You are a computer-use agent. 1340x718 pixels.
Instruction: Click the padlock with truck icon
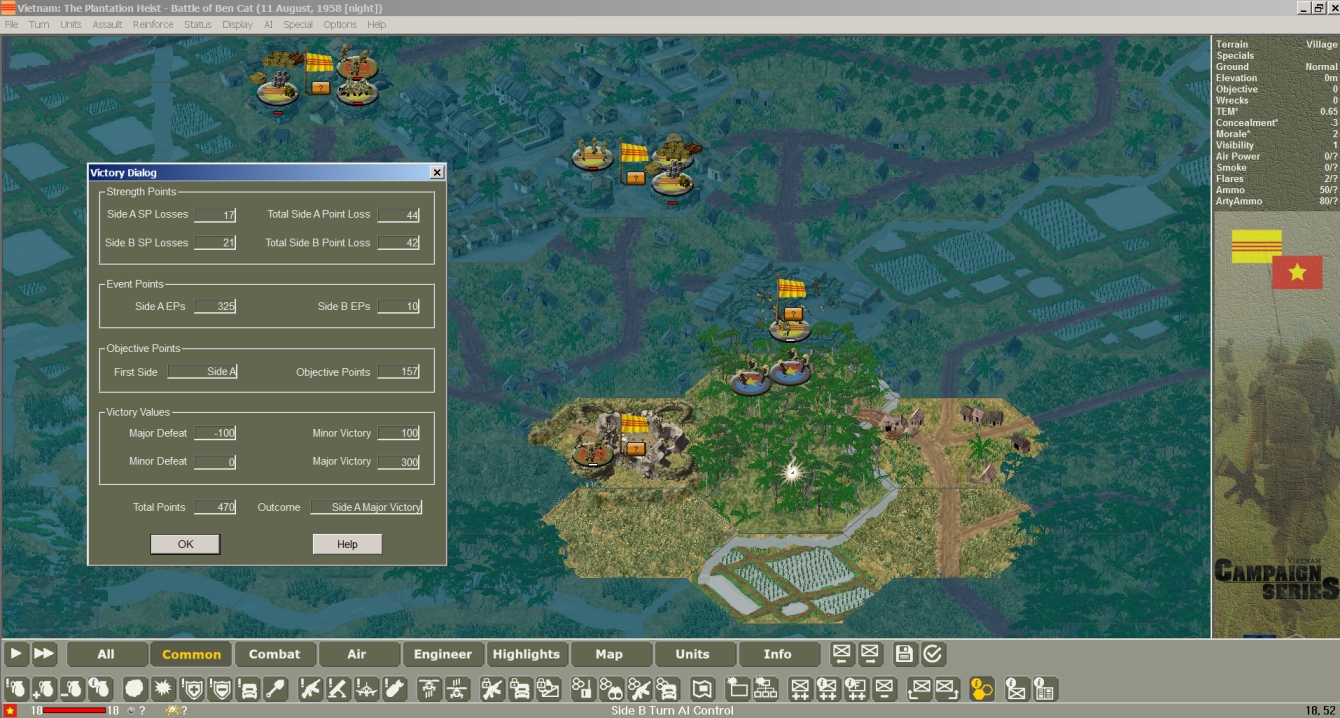coord(519,689)
